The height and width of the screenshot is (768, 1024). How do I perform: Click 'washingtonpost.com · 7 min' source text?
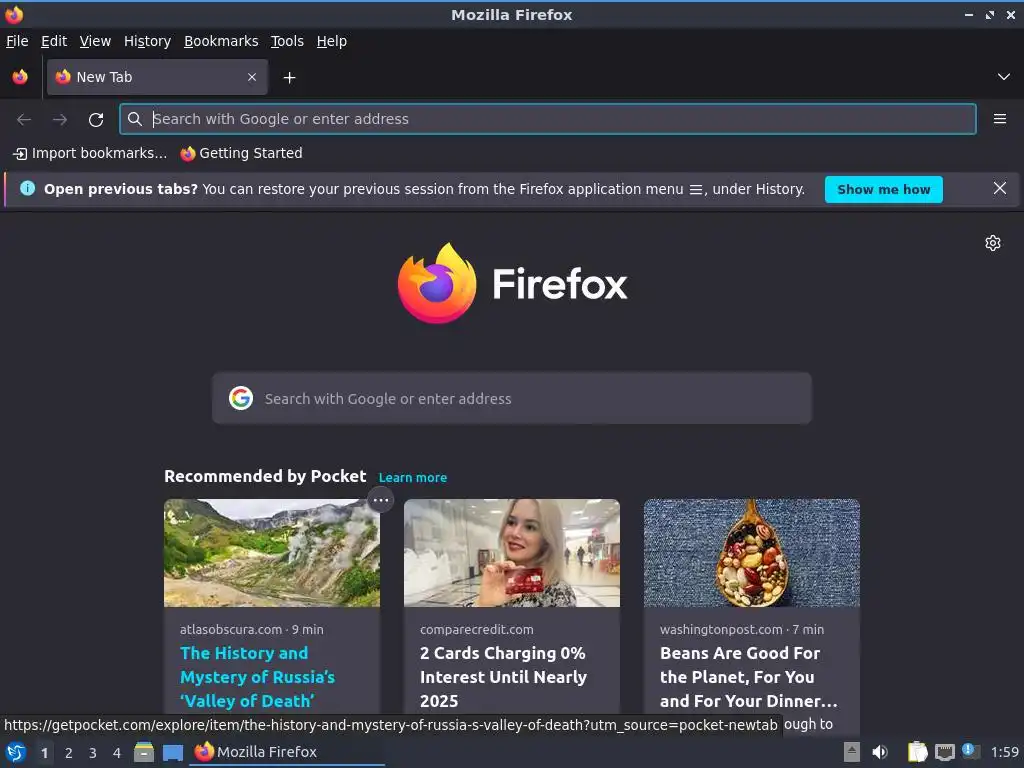point(742,630)
